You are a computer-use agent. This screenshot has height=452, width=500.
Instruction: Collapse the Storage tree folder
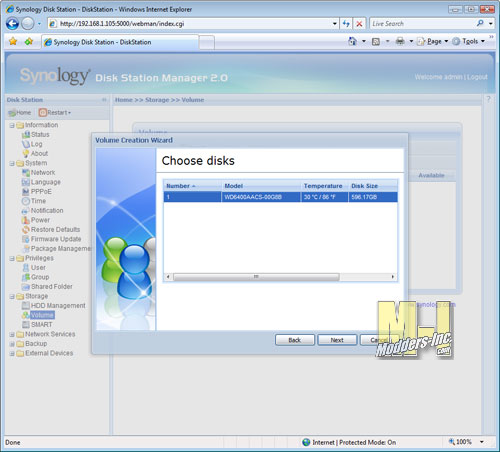pos(12,297)
